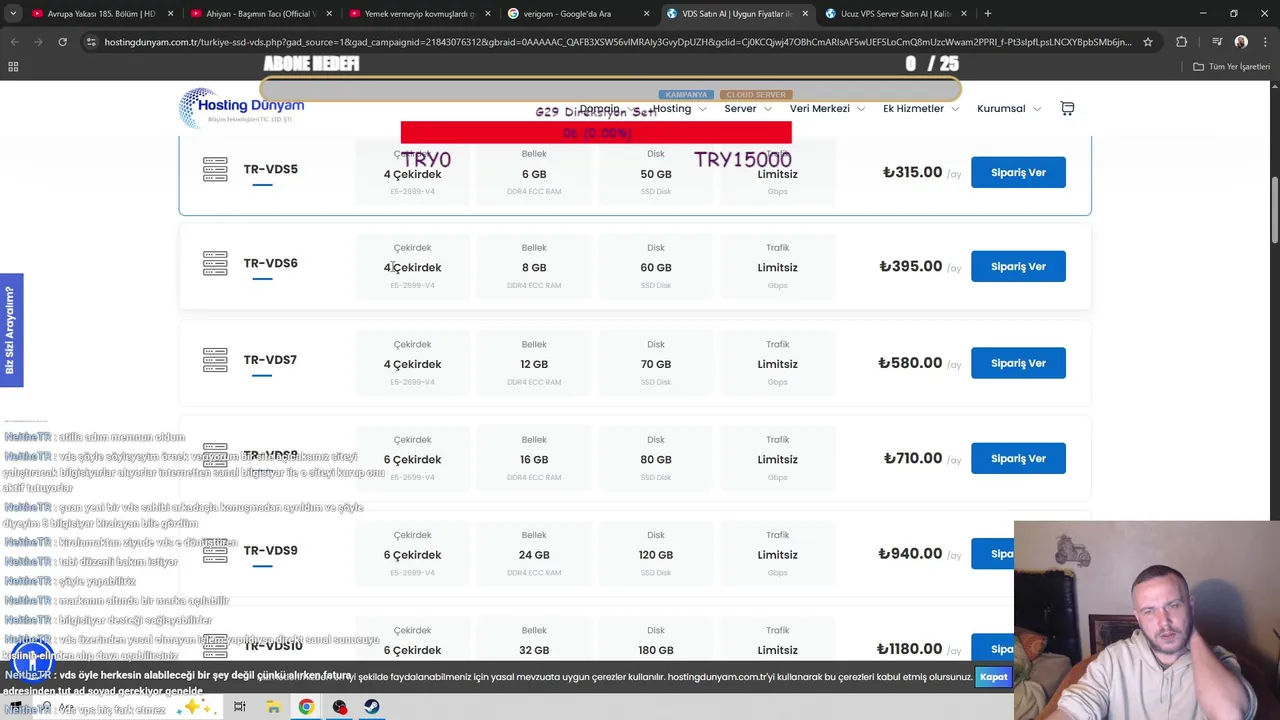Open File Explorer from the taskbar
1280x720 pixels.
click(273, 707)
